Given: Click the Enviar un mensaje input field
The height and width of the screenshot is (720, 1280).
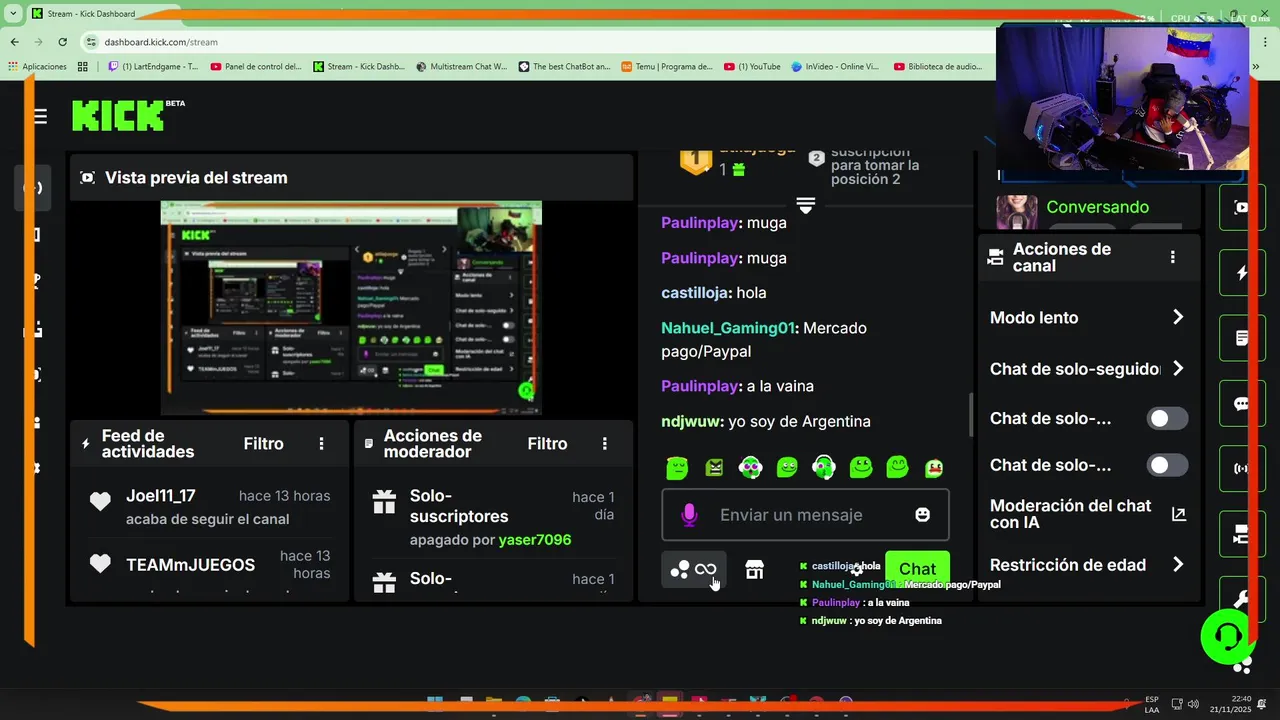Looking at the screenshot, I should tap(805, 515).
